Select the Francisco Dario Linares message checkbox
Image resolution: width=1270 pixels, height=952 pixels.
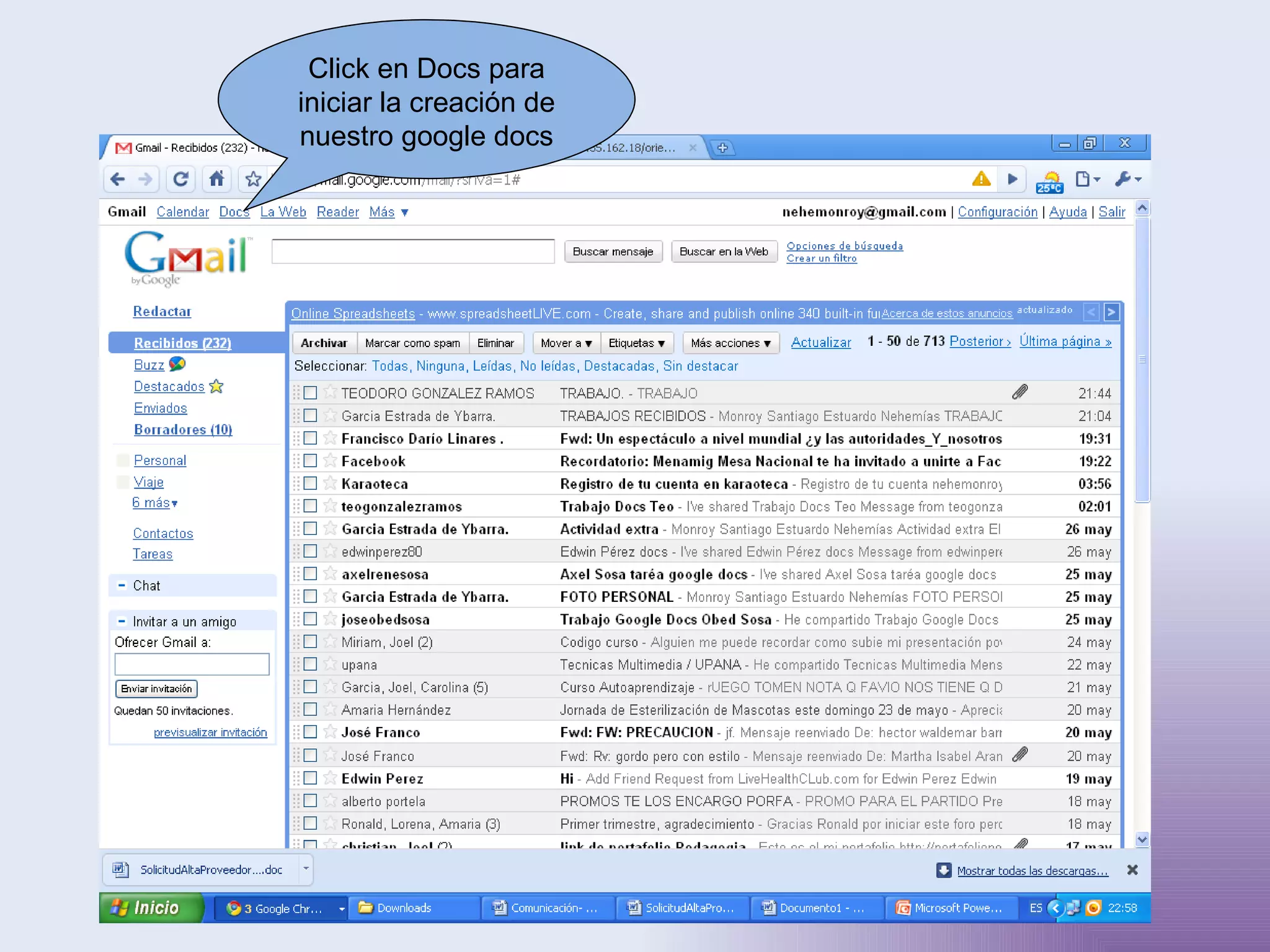click(x=311, y=438)
